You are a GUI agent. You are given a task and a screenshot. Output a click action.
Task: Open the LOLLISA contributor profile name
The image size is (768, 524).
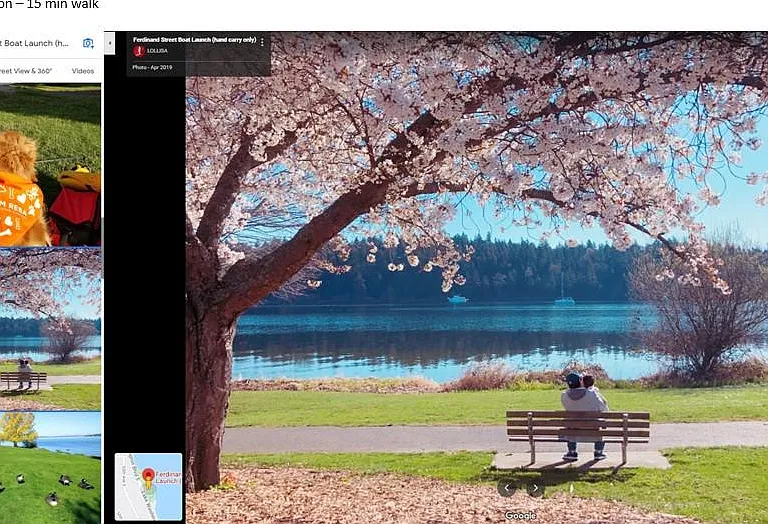157,51
